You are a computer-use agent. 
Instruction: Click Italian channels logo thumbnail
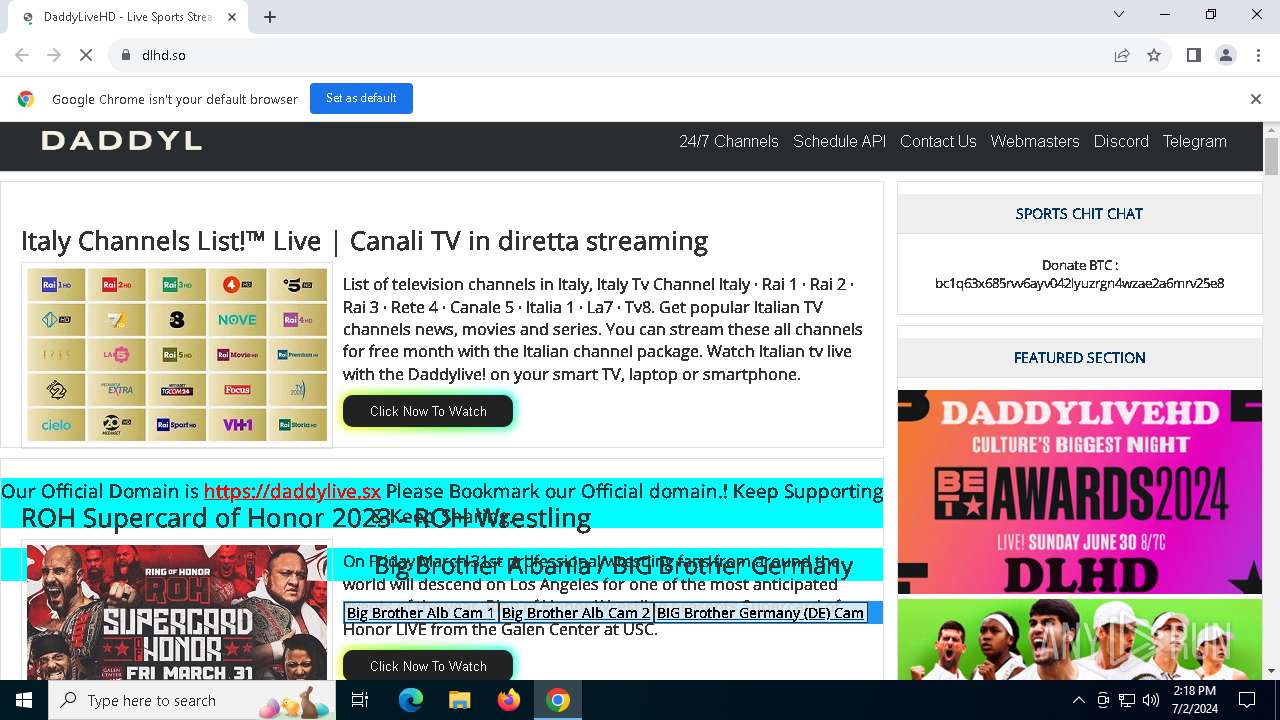pyautogui.click(x=177, y=354)
